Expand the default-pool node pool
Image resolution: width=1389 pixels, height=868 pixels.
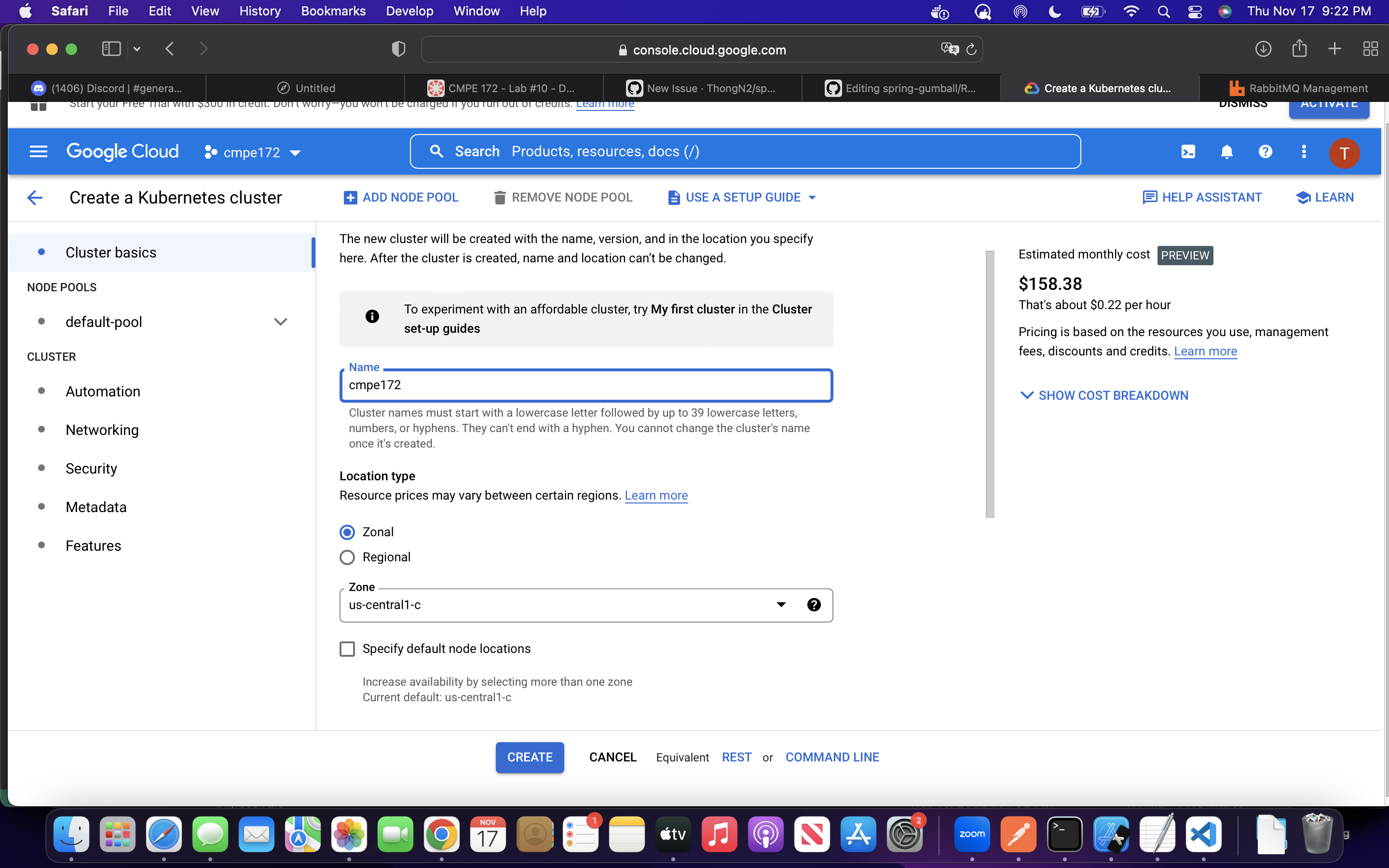tap(280, 322)
